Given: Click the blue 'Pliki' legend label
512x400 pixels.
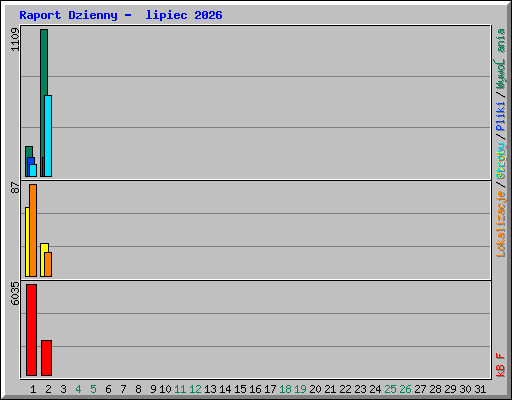Looking at the screenshot, I should [x=501, y=117].
